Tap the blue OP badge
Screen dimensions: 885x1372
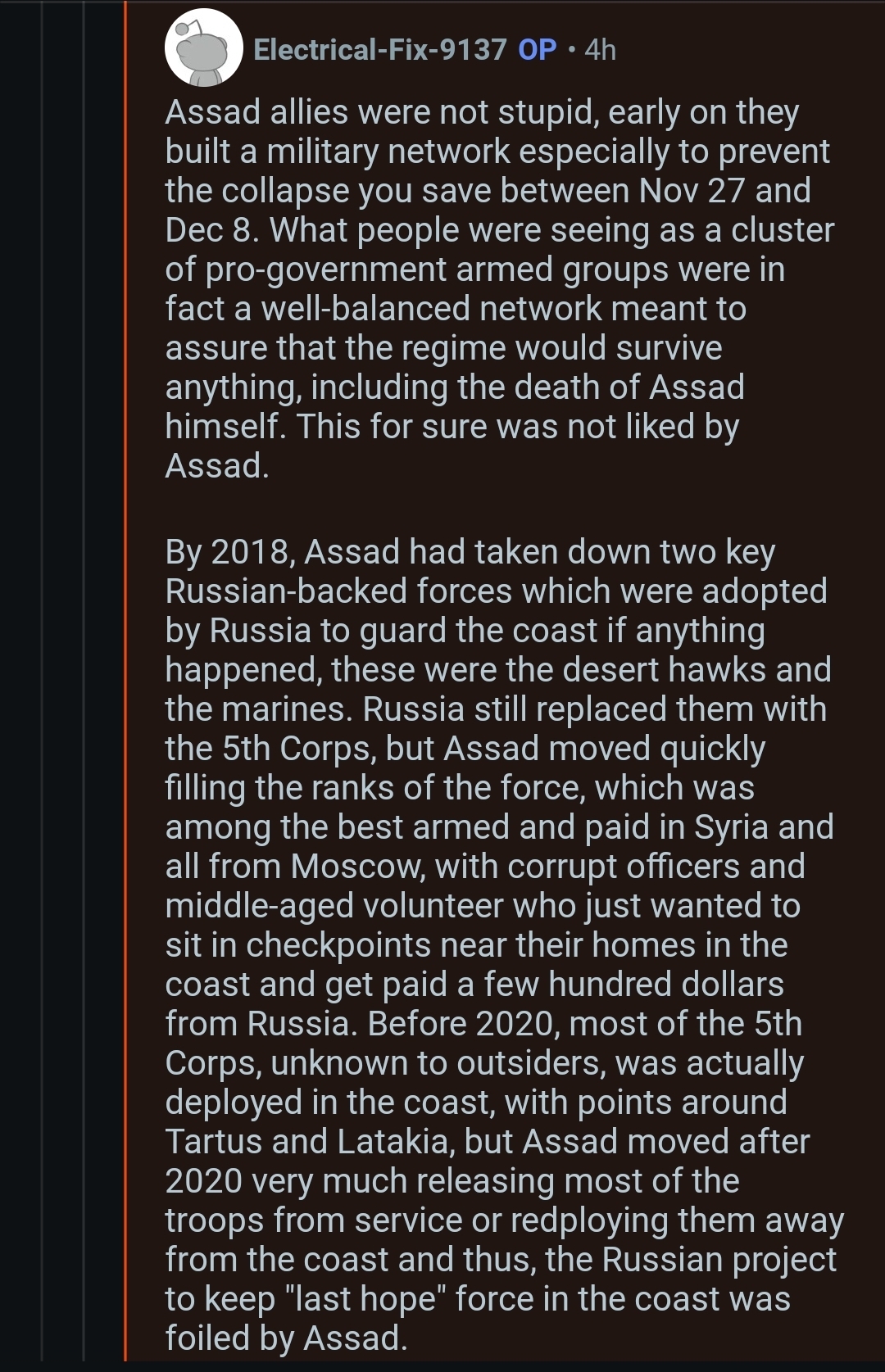pos(538,50)
